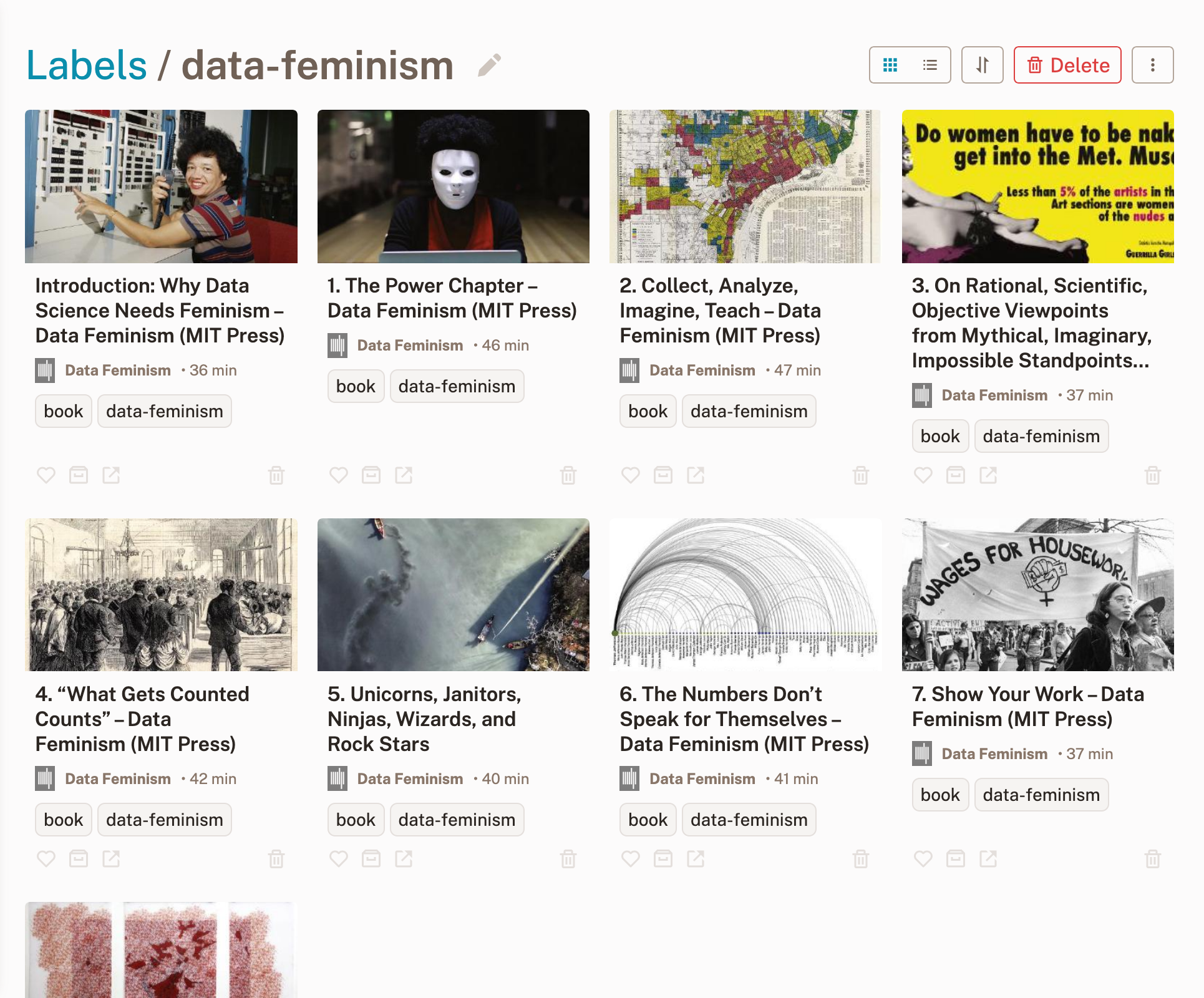Favorite the What Gets Counted Counts article
This screenshot has height=998, width=1204.
46,859
